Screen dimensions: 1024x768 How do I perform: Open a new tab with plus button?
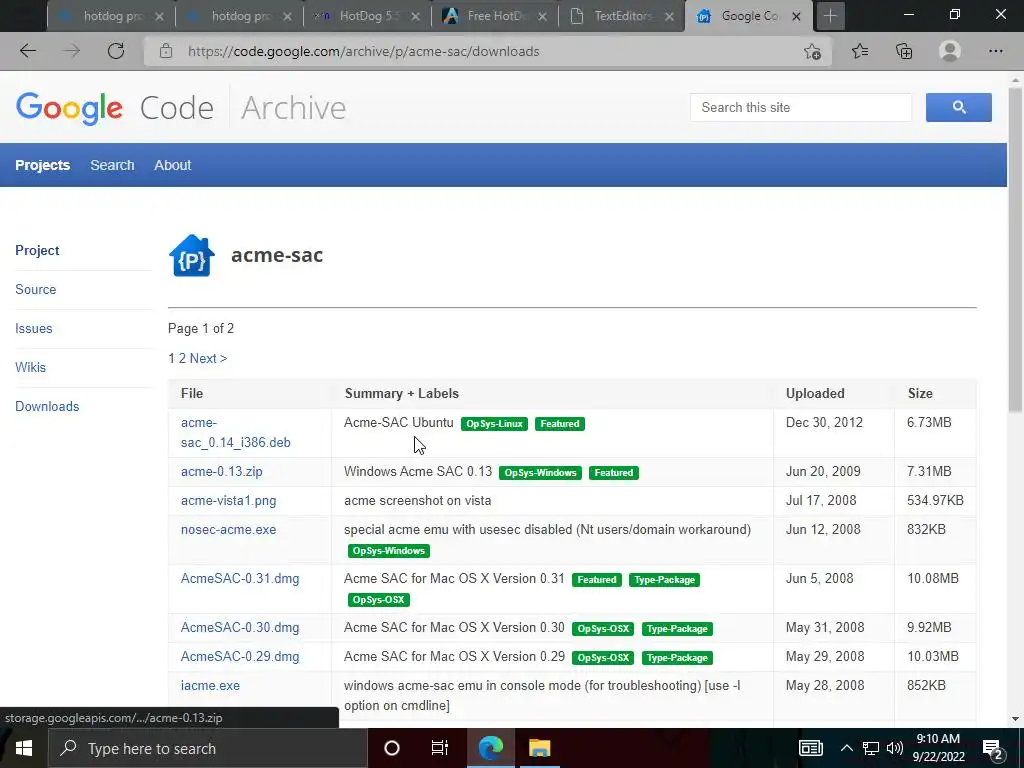[x=830, y=16]
